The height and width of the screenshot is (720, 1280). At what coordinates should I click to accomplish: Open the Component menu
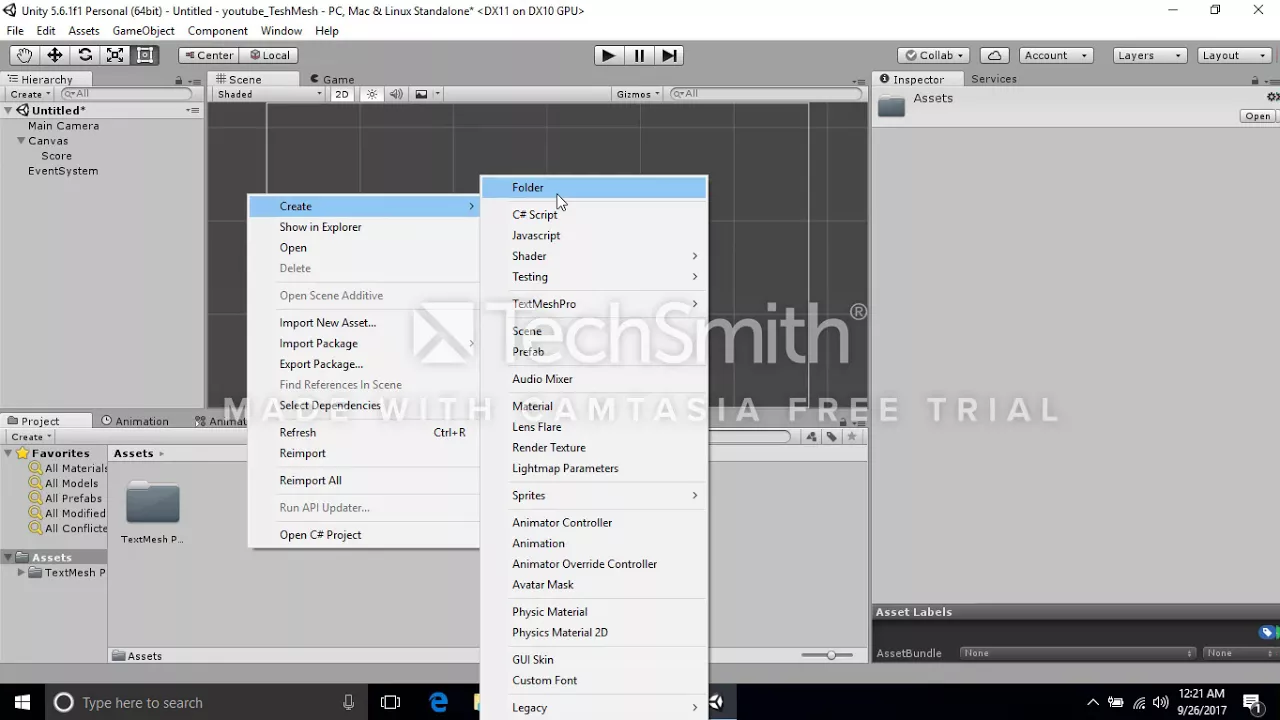pyautogui.click(x=217, y=31)
